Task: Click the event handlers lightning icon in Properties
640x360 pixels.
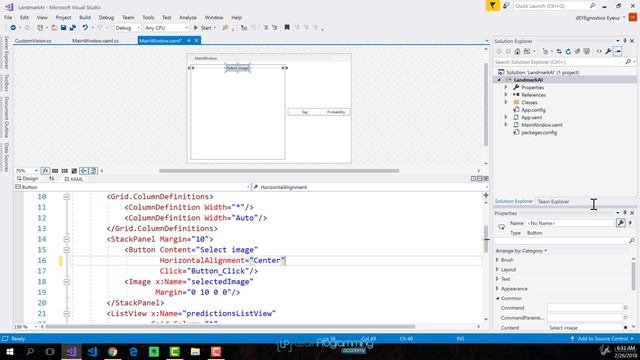Action: [630, 223]
